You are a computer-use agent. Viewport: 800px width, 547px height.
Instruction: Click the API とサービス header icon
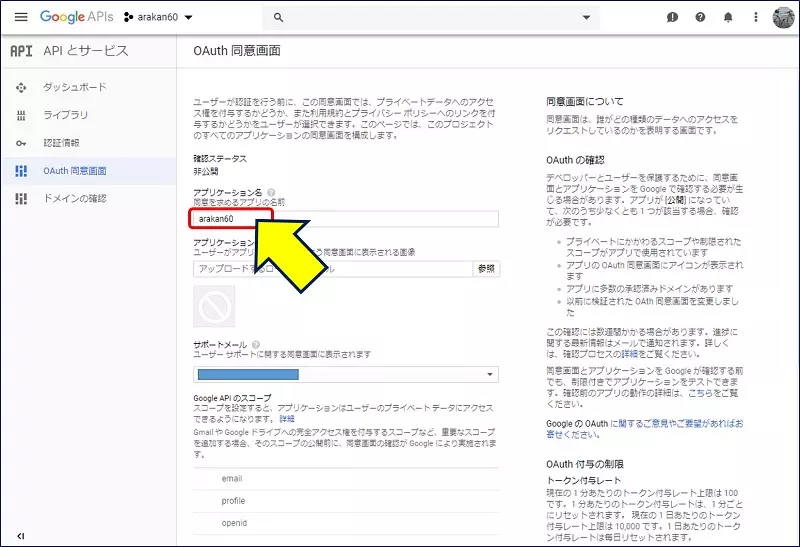21,51
